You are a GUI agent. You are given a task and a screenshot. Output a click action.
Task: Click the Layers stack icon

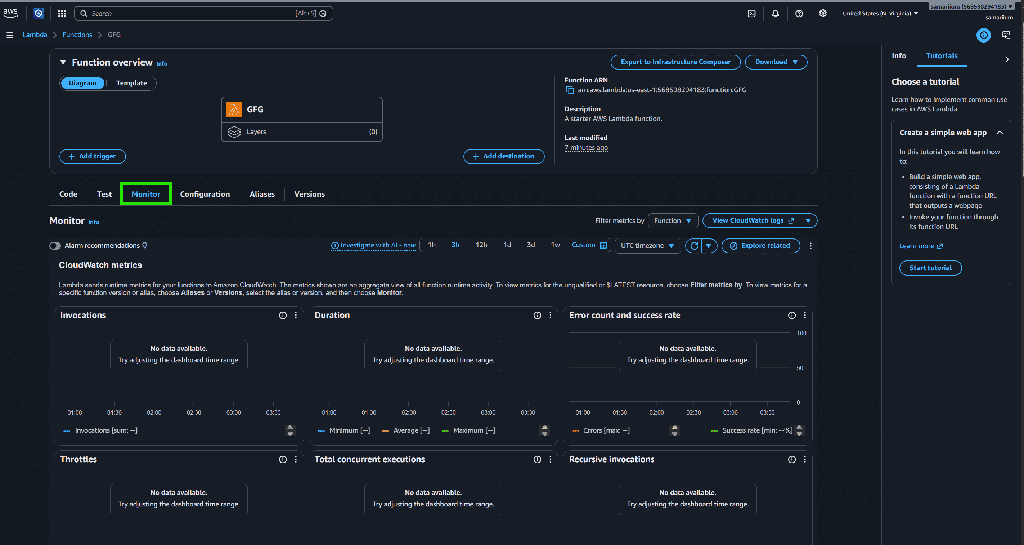point(234,132)
